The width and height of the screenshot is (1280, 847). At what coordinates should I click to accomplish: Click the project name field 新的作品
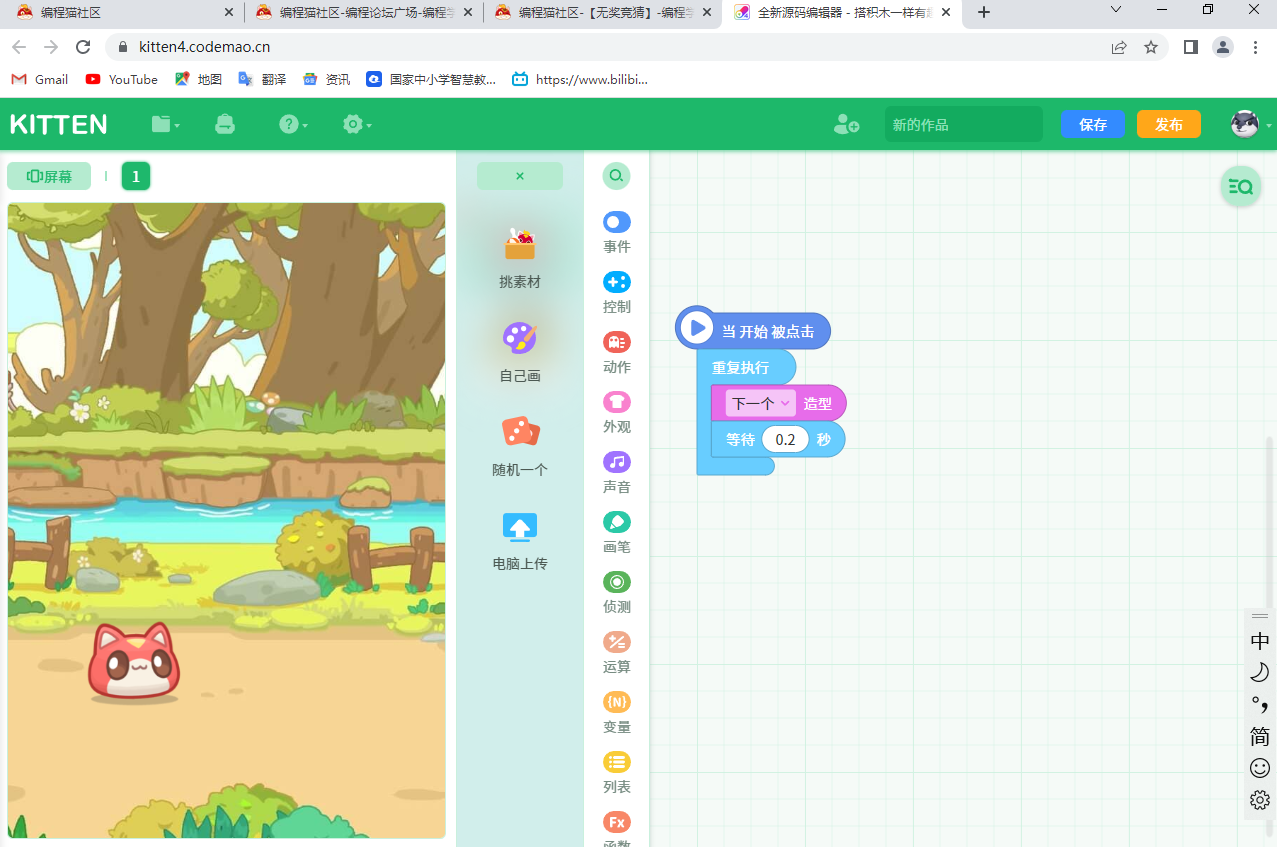963,124
